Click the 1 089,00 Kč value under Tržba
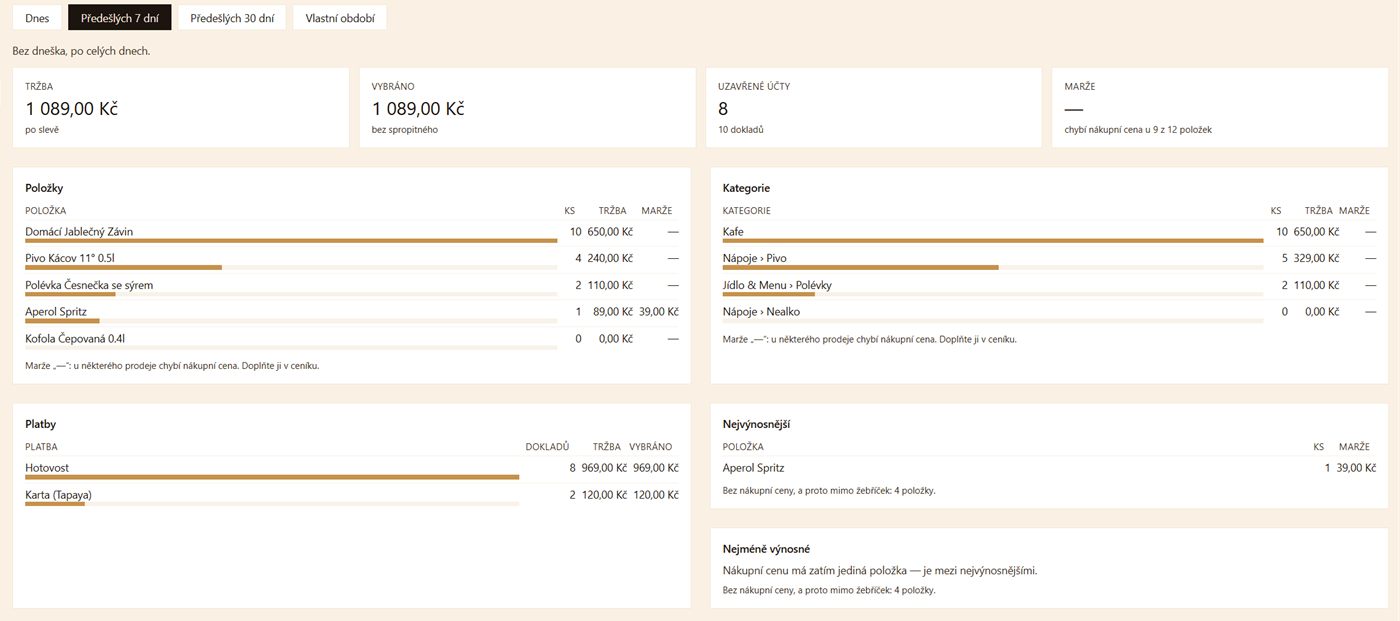 point(72,108)
